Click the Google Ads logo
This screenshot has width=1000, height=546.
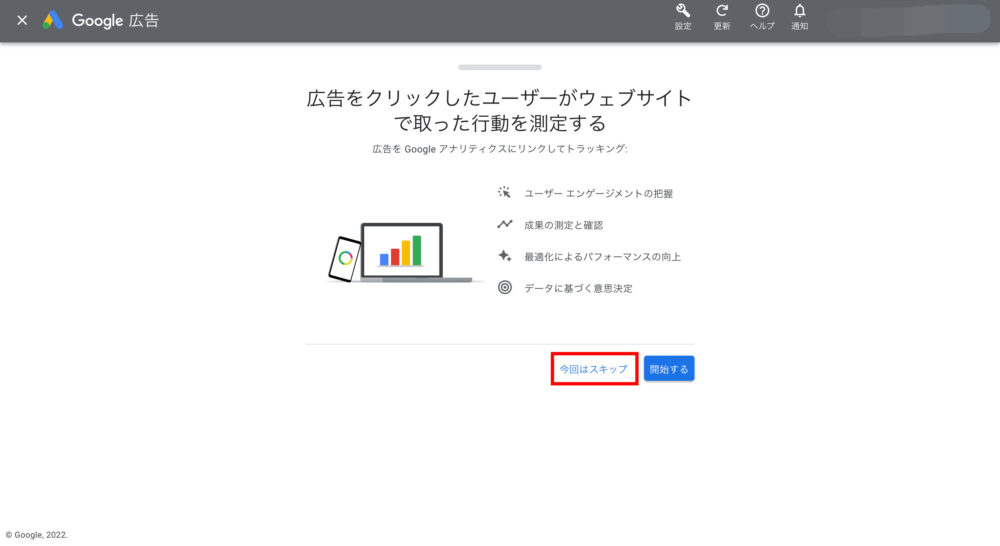pos(53,20)
